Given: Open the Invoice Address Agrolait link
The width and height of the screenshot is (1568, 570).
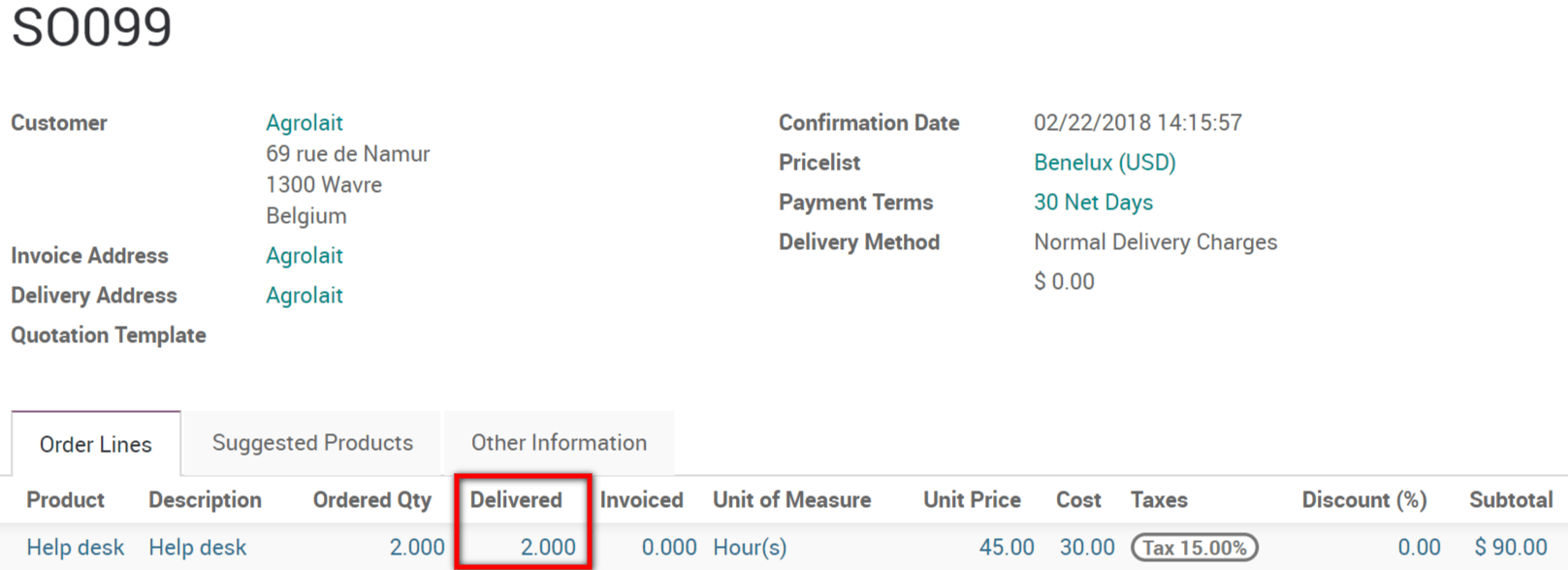Looking at the screenshot, I should pyautogui.click(x=304, y=256).
